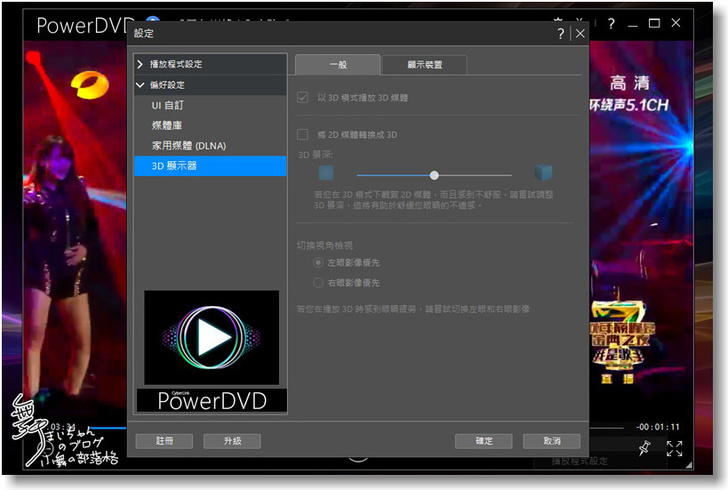The height and width of the screenshot is (490, 728).
Task: Switch to the 一般 tab
Action: pyautogui.click(x=337, y=64)
